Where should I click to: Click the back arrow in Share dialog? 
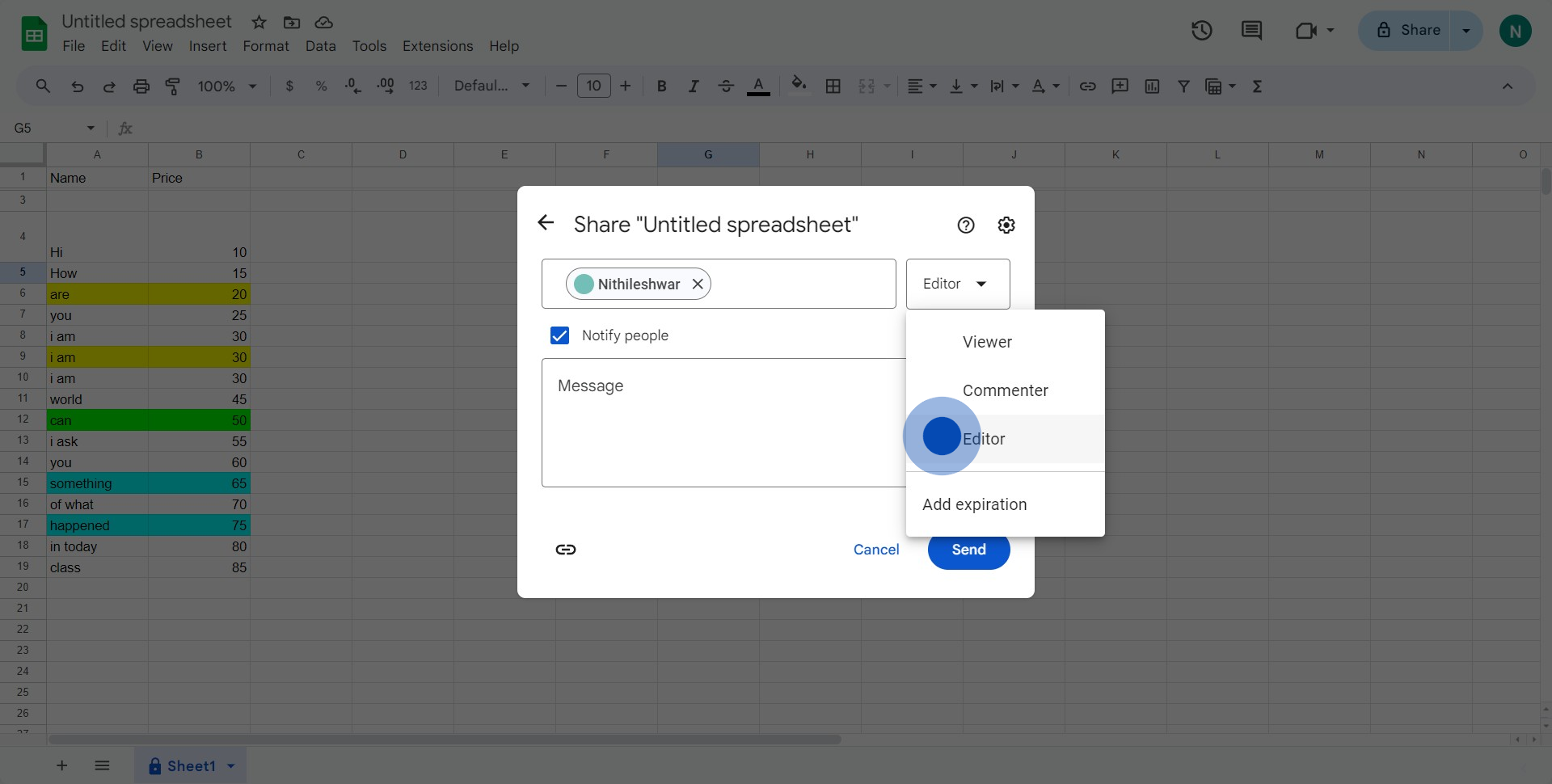(x=546, y=223)
